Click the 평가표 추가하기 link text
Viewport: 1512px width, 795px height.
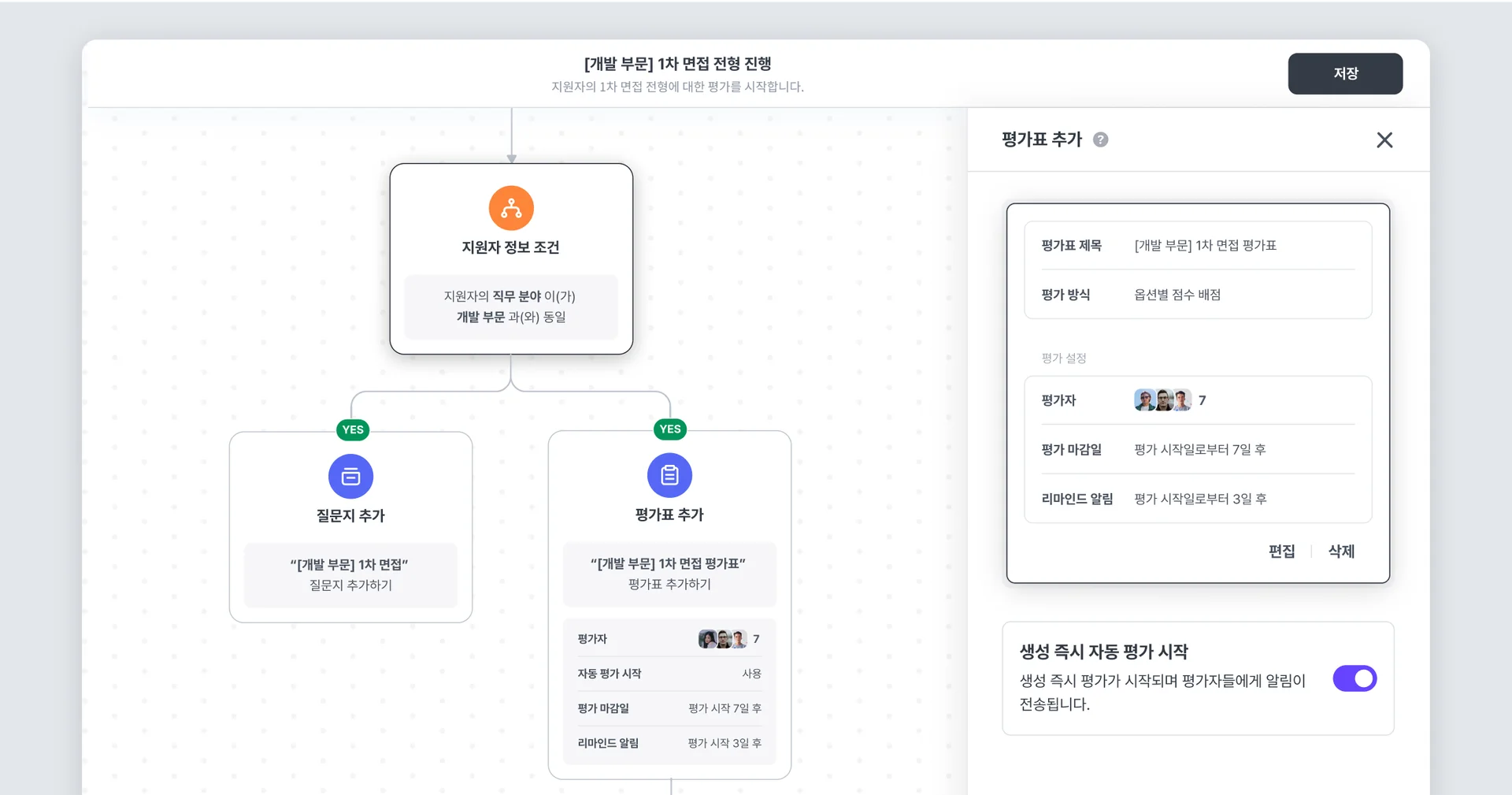[x=669, y=584]
